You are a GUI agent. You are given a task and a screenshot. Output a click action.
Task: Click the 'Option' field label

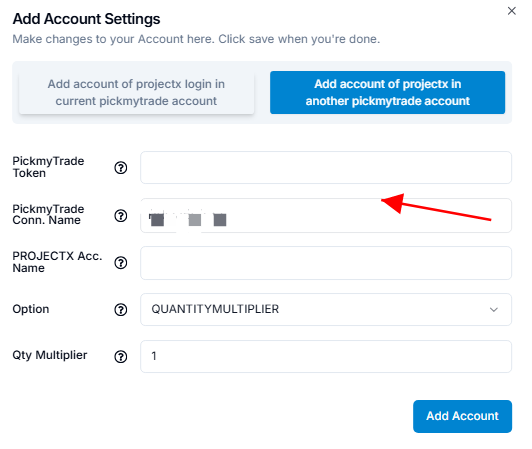coord(31,309)
